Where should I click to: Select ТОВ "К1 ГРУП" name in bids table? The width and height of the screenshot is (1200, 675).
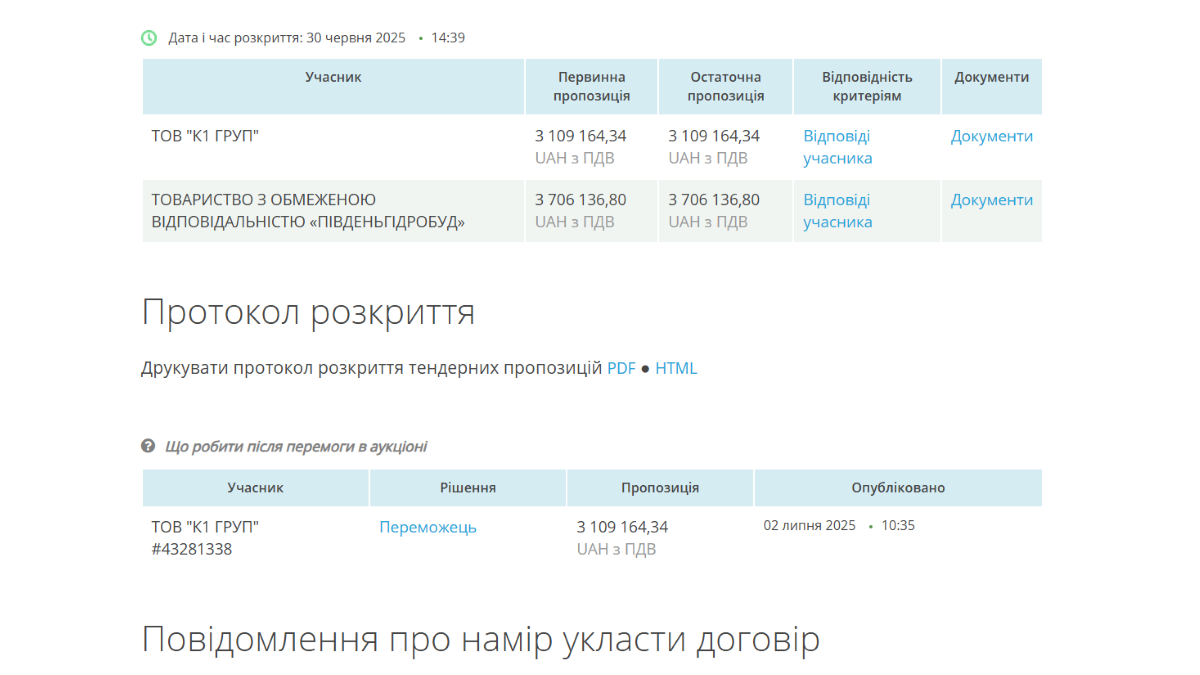pyautogui.click(x=205, y=136)
